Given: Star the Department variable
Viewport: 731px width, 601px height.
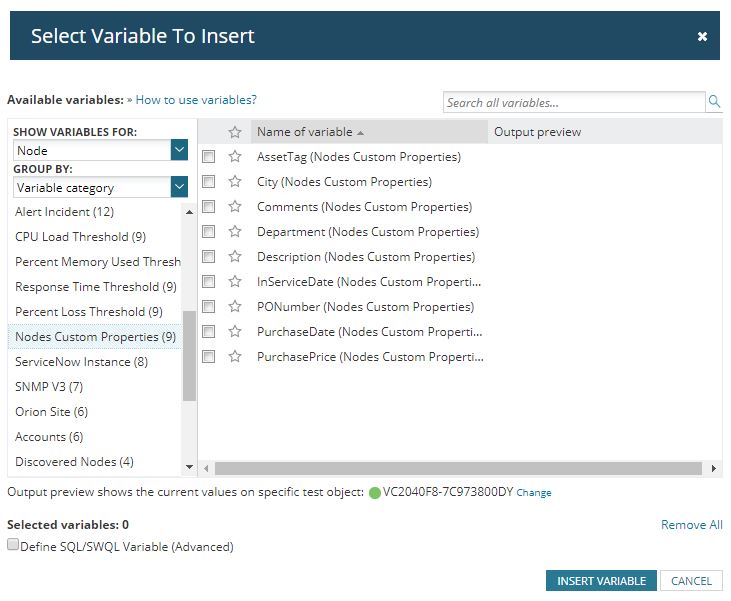Looking at the screenshot, I should coord(235,232).
